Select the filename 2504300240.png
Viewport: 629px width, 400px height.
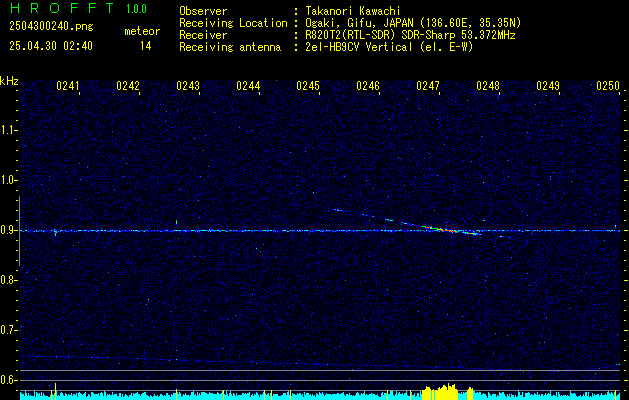point(51,27)
